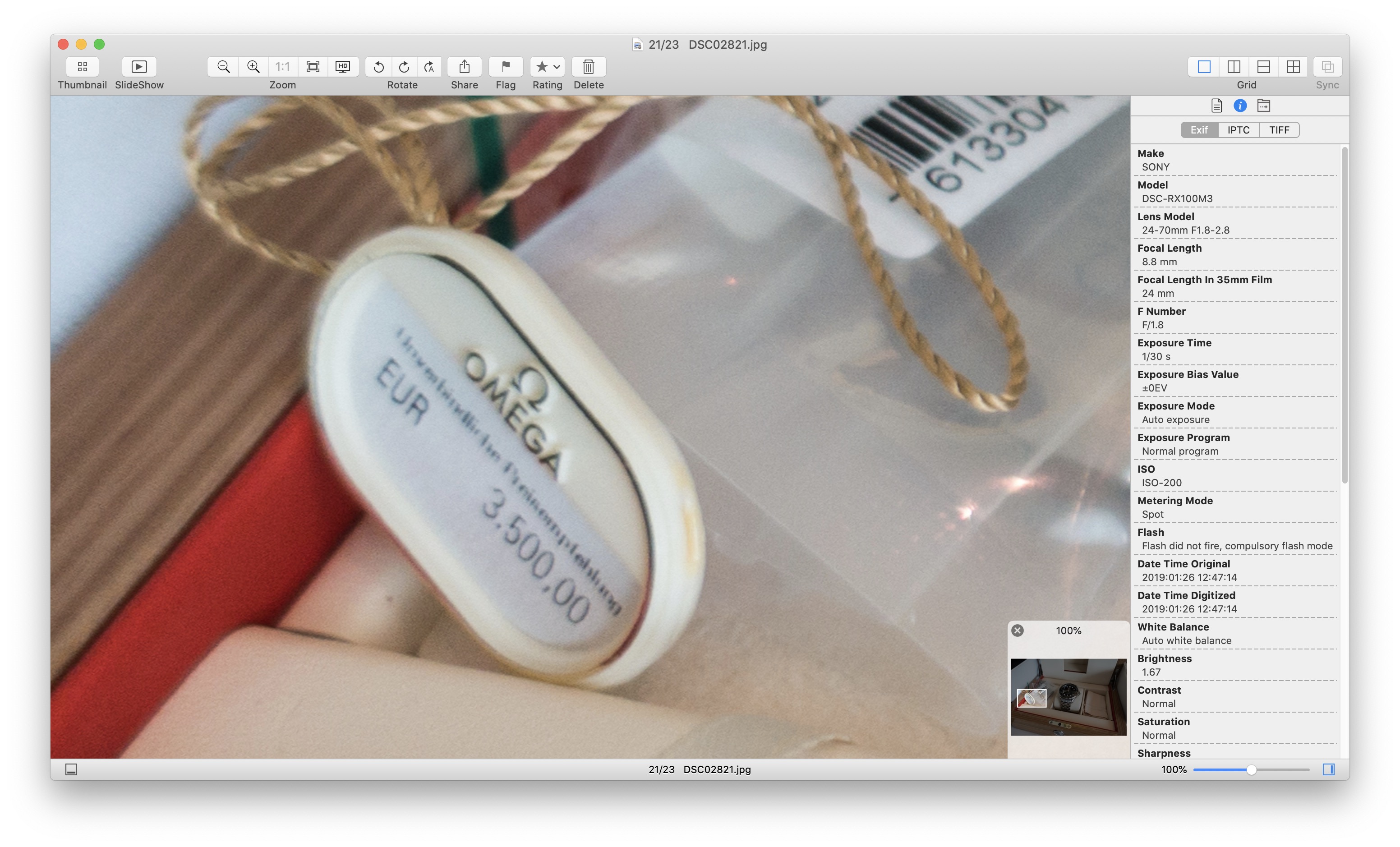
Task: Click the Flash did not fire value
Action: click(x=1238, y=546)
